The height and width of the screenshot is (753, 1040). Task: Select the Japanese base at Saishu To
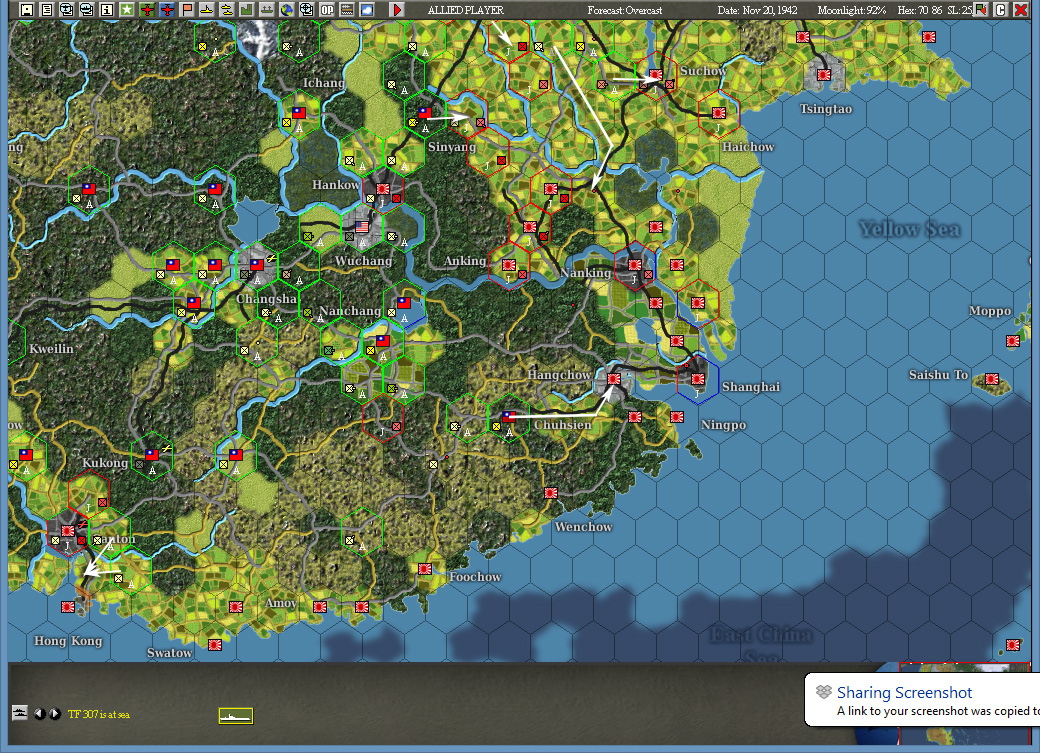point(992,379)
